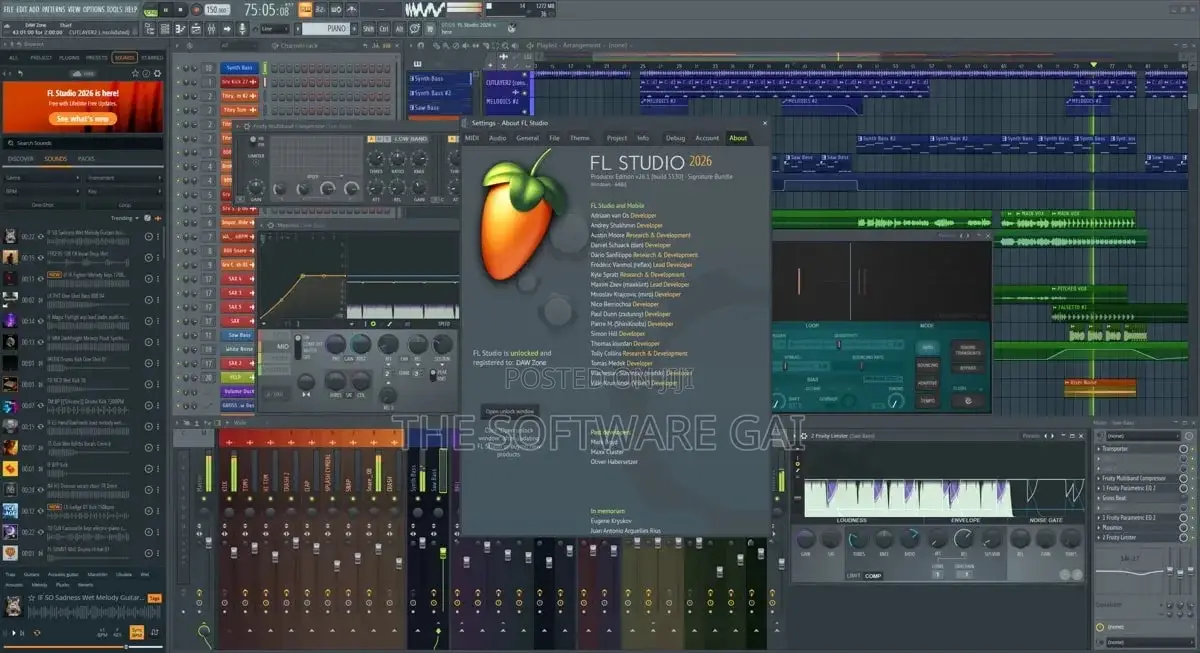Screen dimensions: 1200x653
Task: Open the Instrument filter dropdown
Action: 124,177
